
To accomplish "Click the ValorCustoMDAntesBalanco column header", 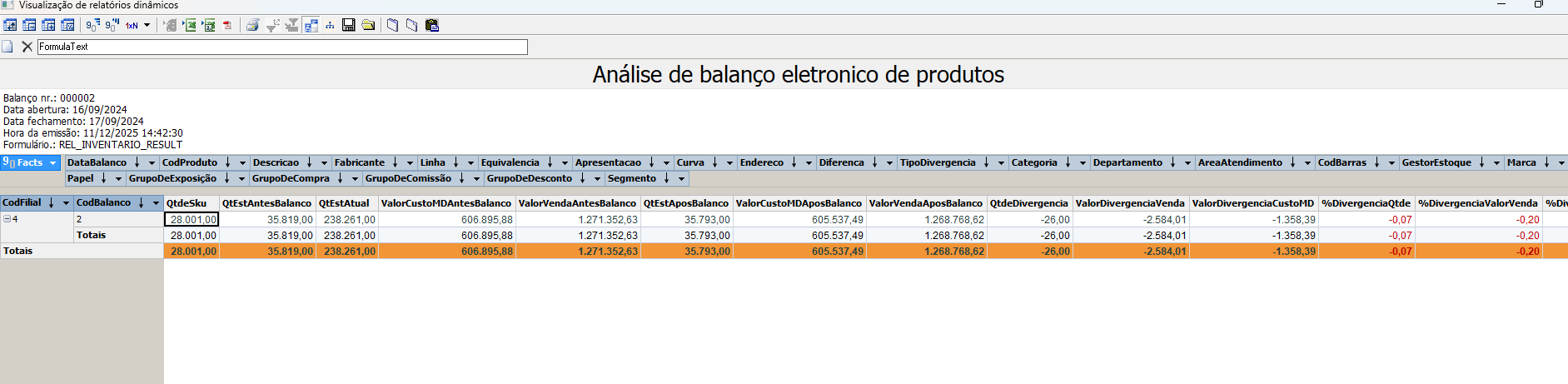I will pos(447,203).
